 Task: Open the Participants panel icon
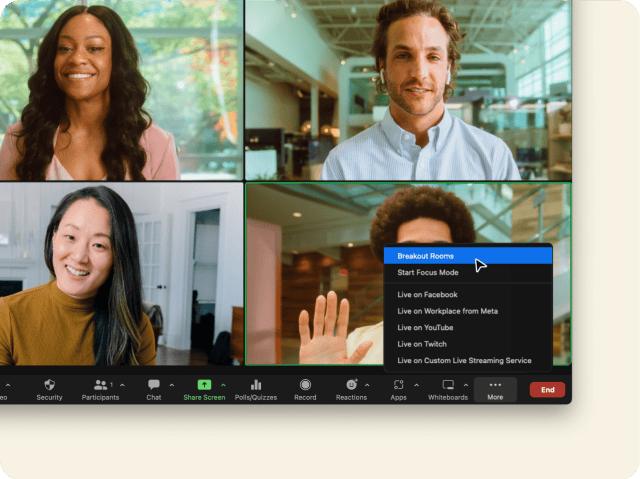(100, 385)
